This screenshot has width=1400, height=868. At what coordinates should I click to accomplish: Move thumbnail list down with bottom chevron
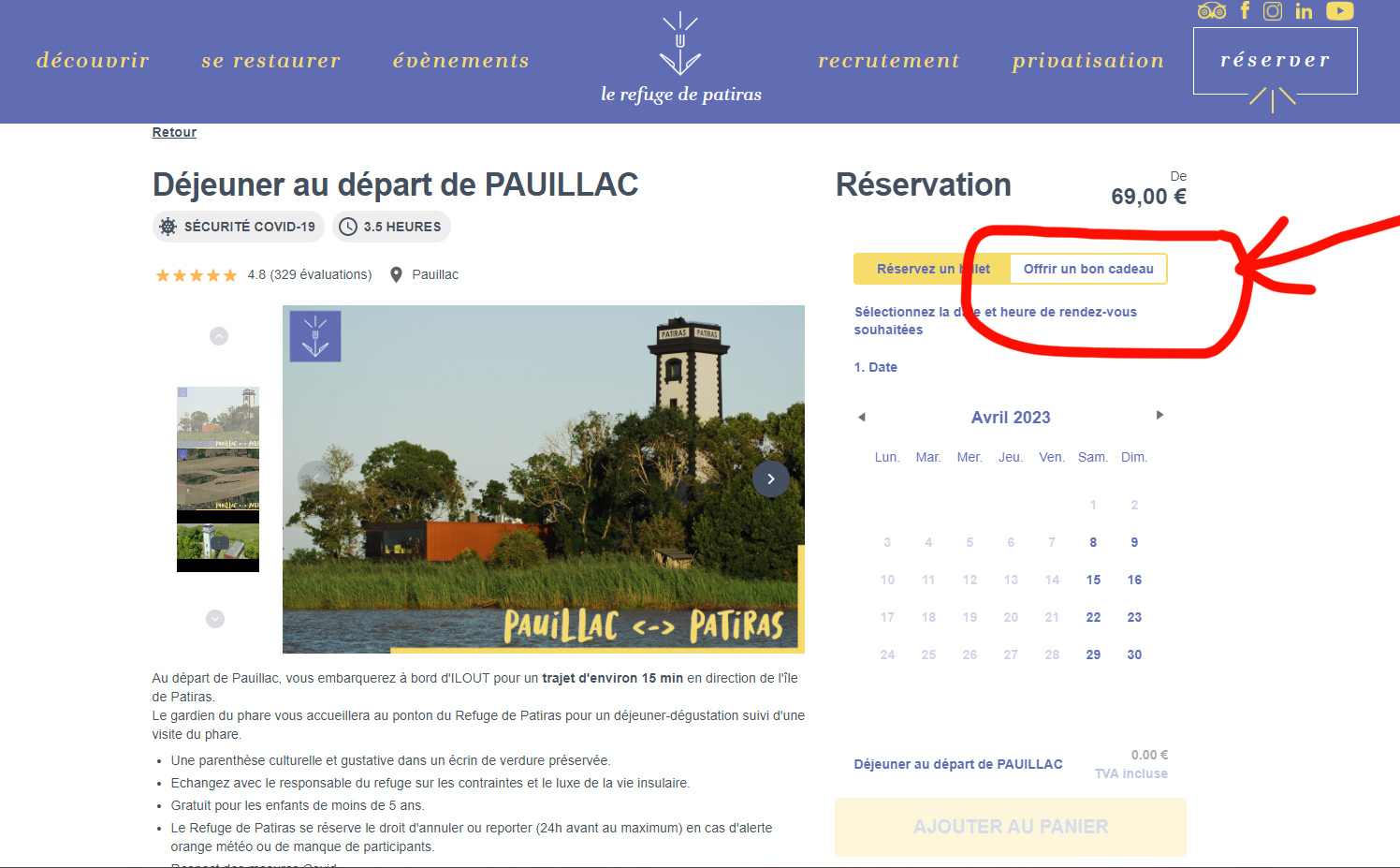(x=215, y=619)
